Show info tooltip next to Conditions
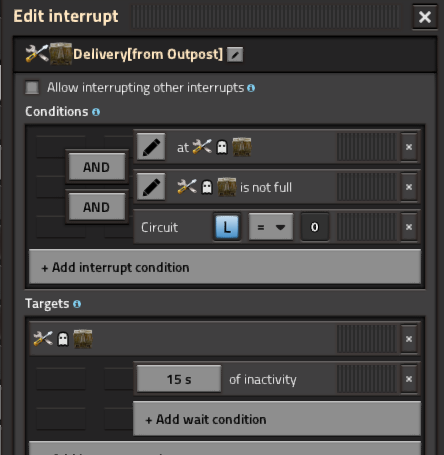 coord(96,112)
